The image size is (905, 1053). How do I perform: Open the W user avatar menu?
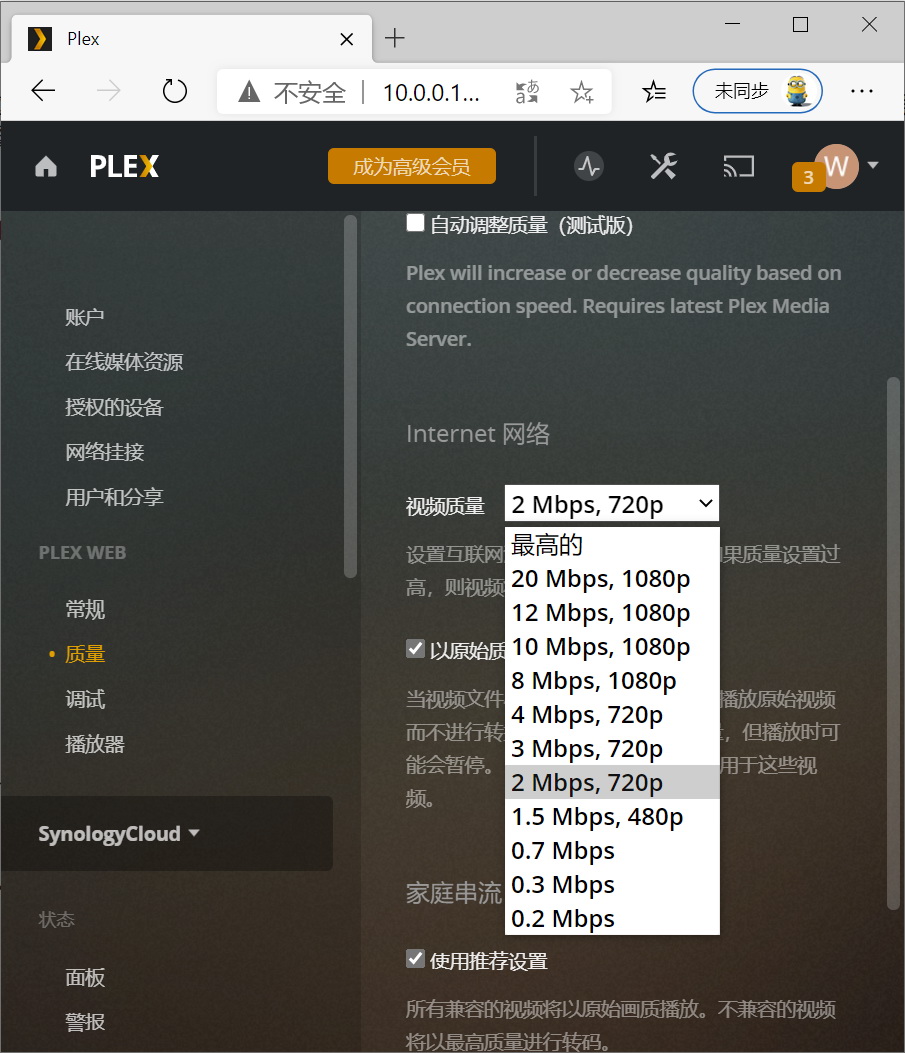(x=837, y=166)
